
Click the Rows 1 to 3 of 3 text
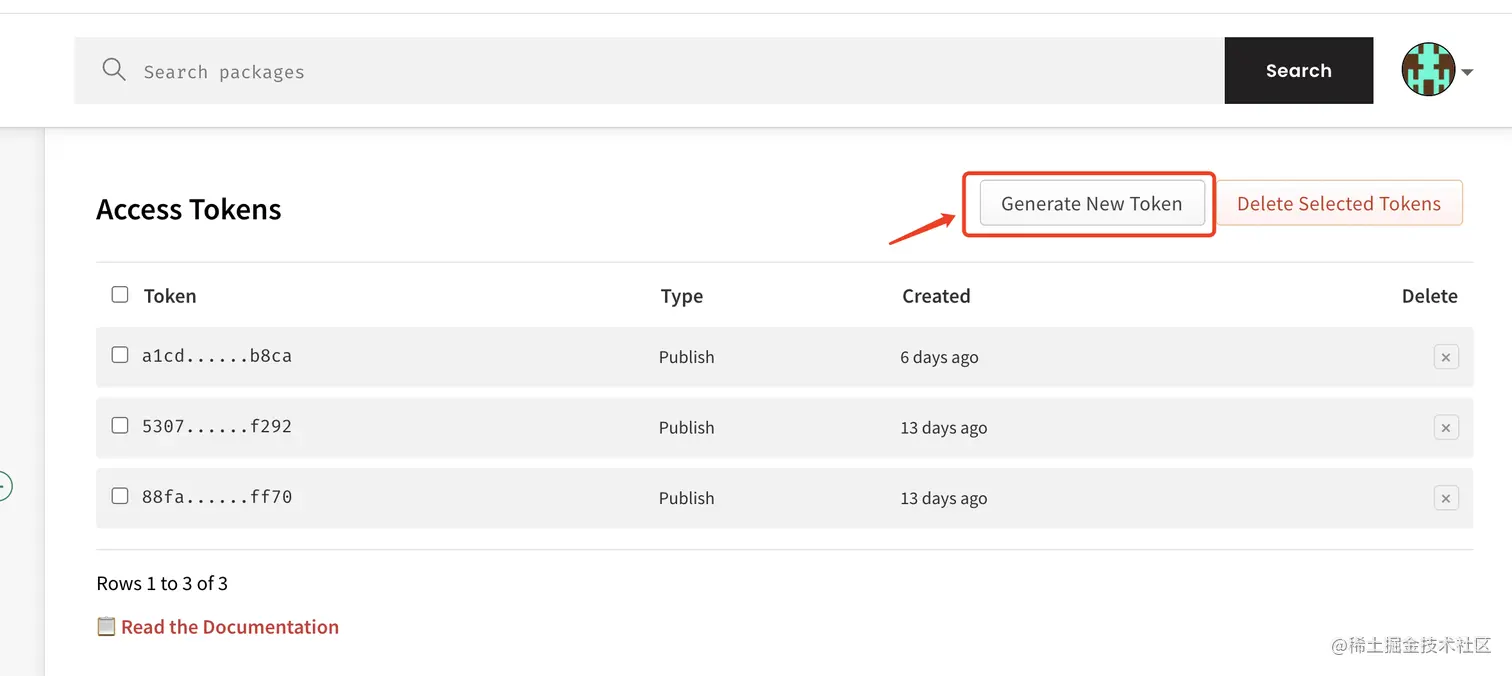point(162,583)
